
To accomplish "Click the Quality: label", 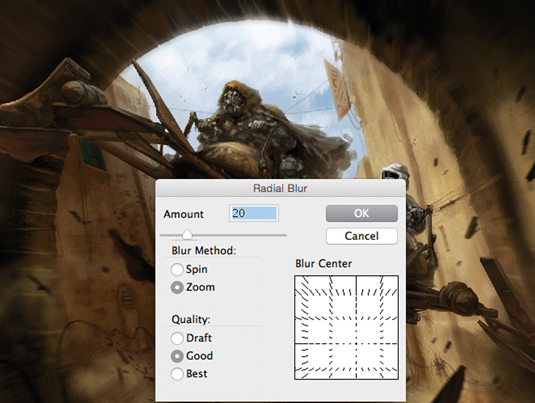I will point(191,319).
